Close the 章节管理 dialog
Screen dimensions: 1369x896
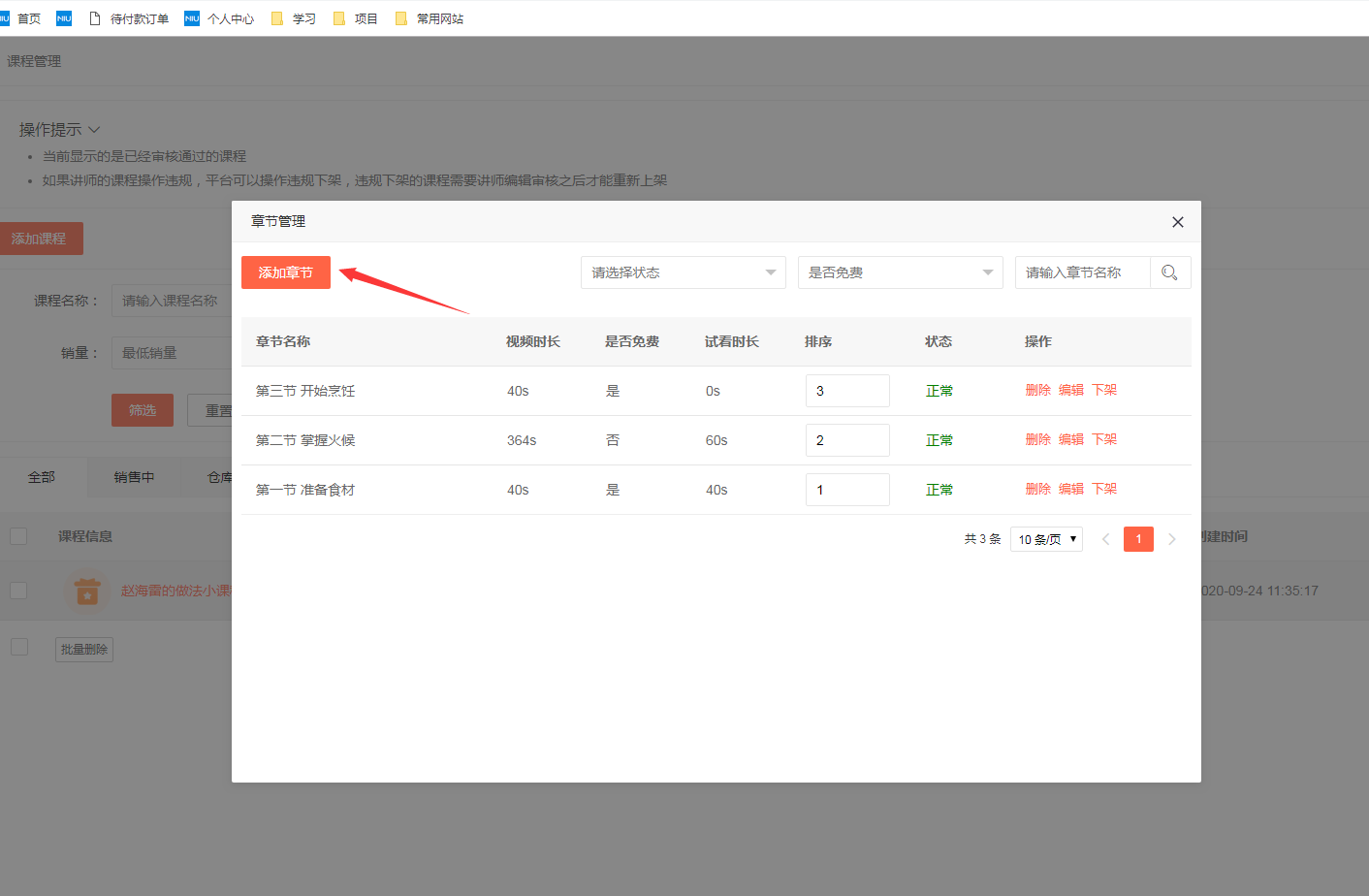(1178, 222)
